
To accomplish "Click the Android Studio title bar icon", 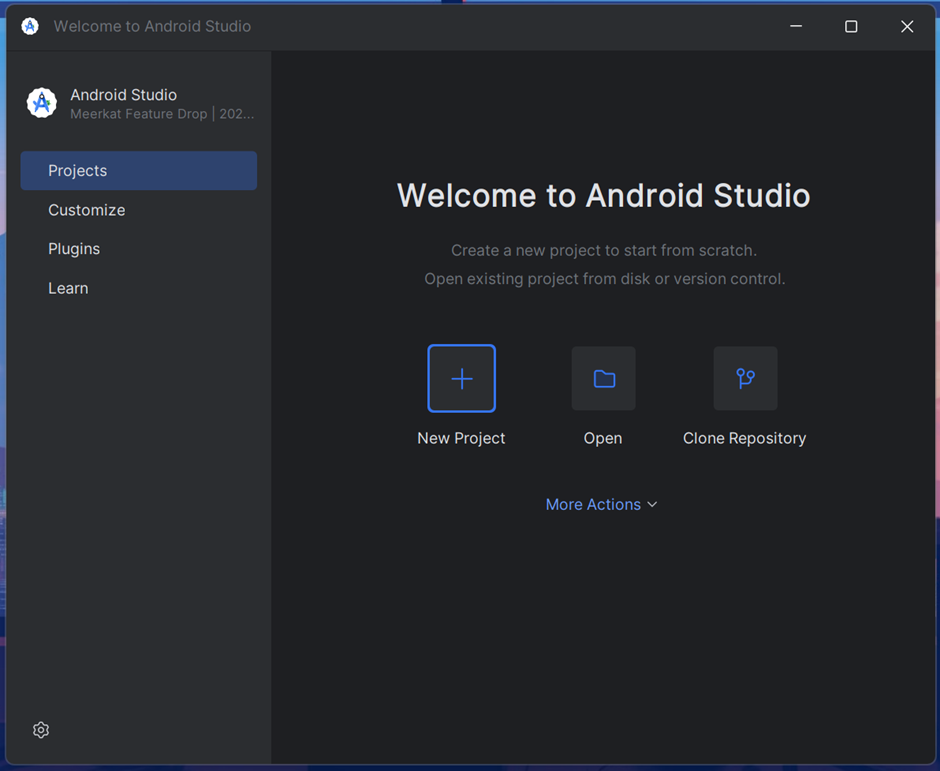I will point(30,26).
